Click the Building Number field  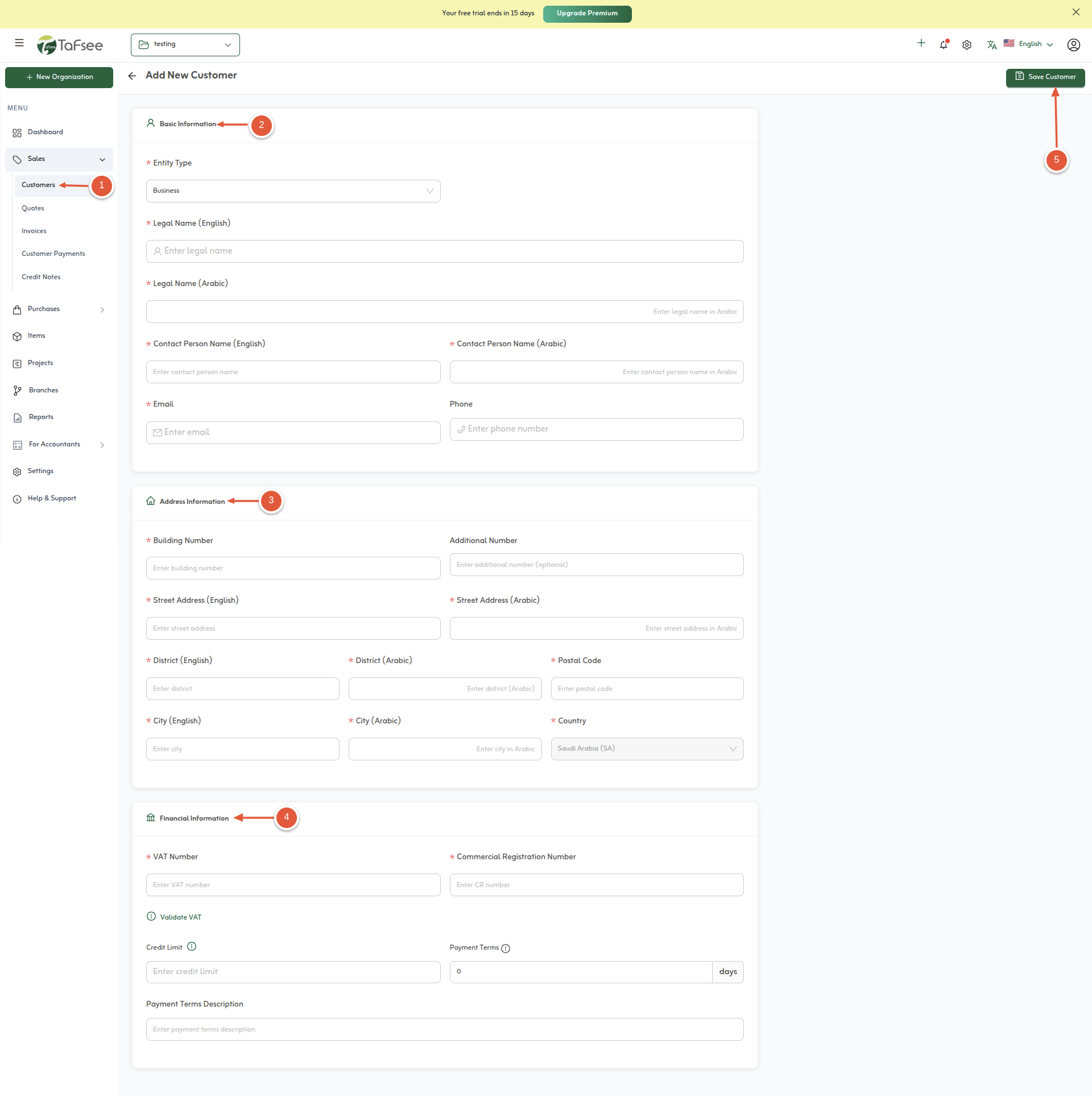(x=293, y=568)
